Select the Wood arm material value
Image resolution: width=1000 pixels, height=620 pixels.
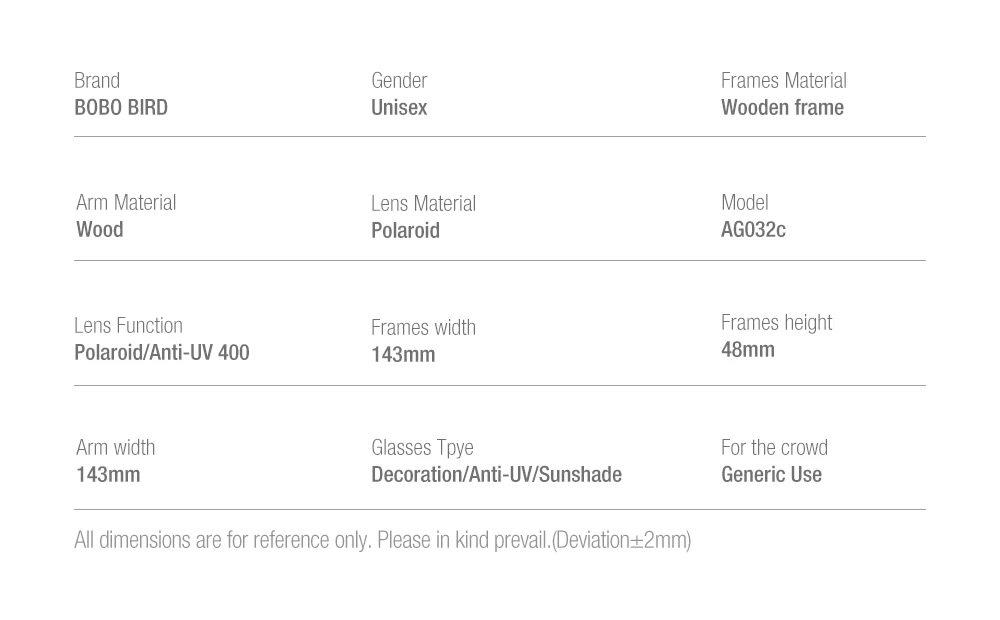[x=100, y=229]
